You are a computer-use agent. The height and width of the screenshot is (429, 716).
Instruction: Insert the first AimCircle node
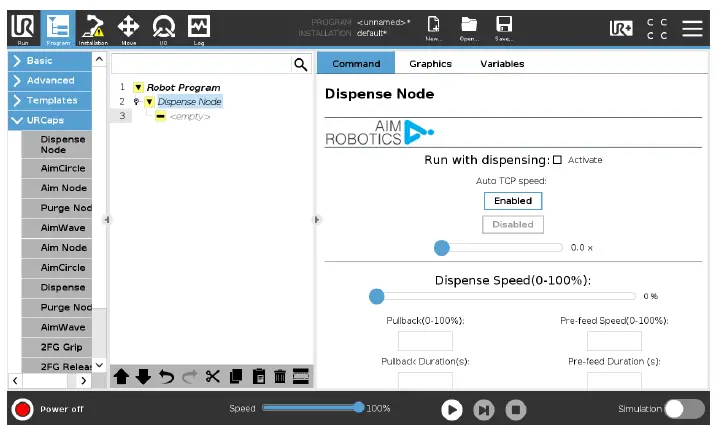coord(57,169)
